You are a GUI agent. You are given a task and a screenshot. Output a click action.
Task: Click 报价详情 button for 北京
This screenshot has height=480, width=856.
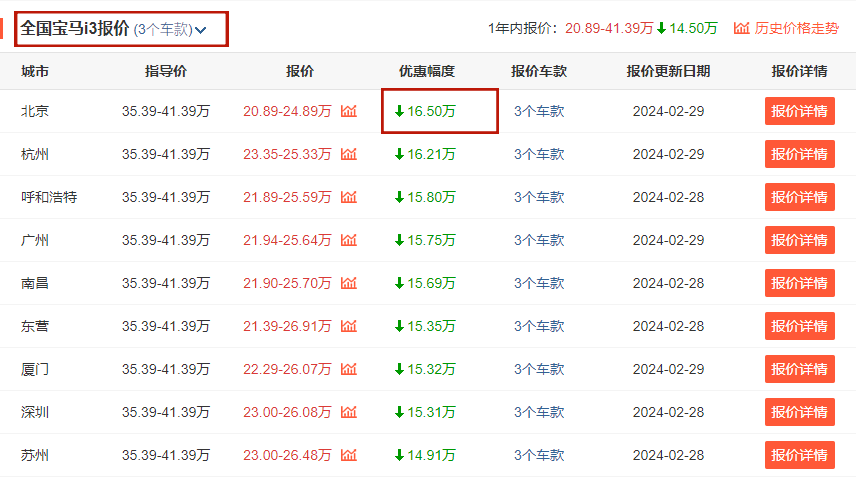pos(799,111)
